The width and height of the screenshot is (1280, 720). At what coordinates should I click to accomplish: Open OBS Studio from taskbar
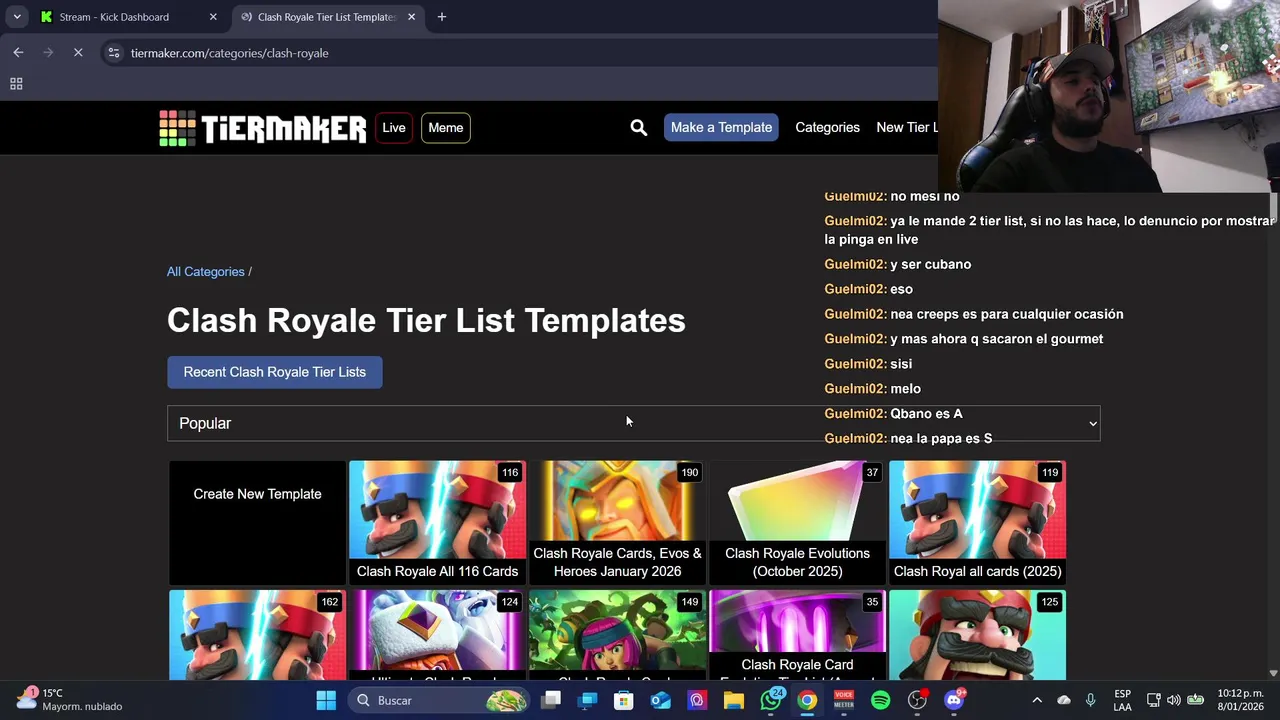point(917,700)
